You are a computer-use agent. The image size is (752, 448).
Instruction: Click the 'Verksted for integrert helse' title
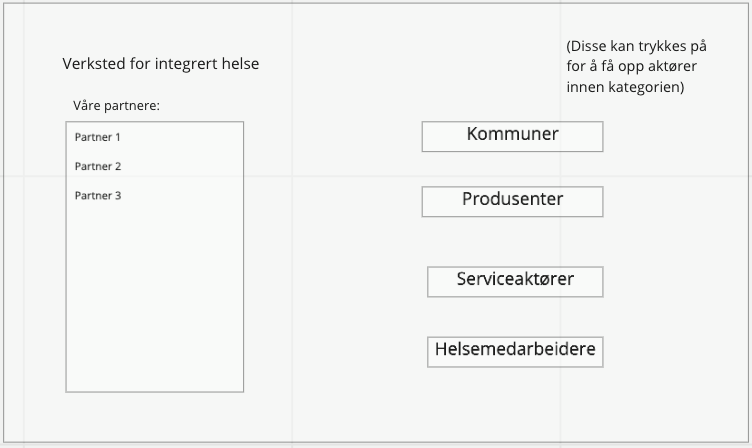[160, 65]
